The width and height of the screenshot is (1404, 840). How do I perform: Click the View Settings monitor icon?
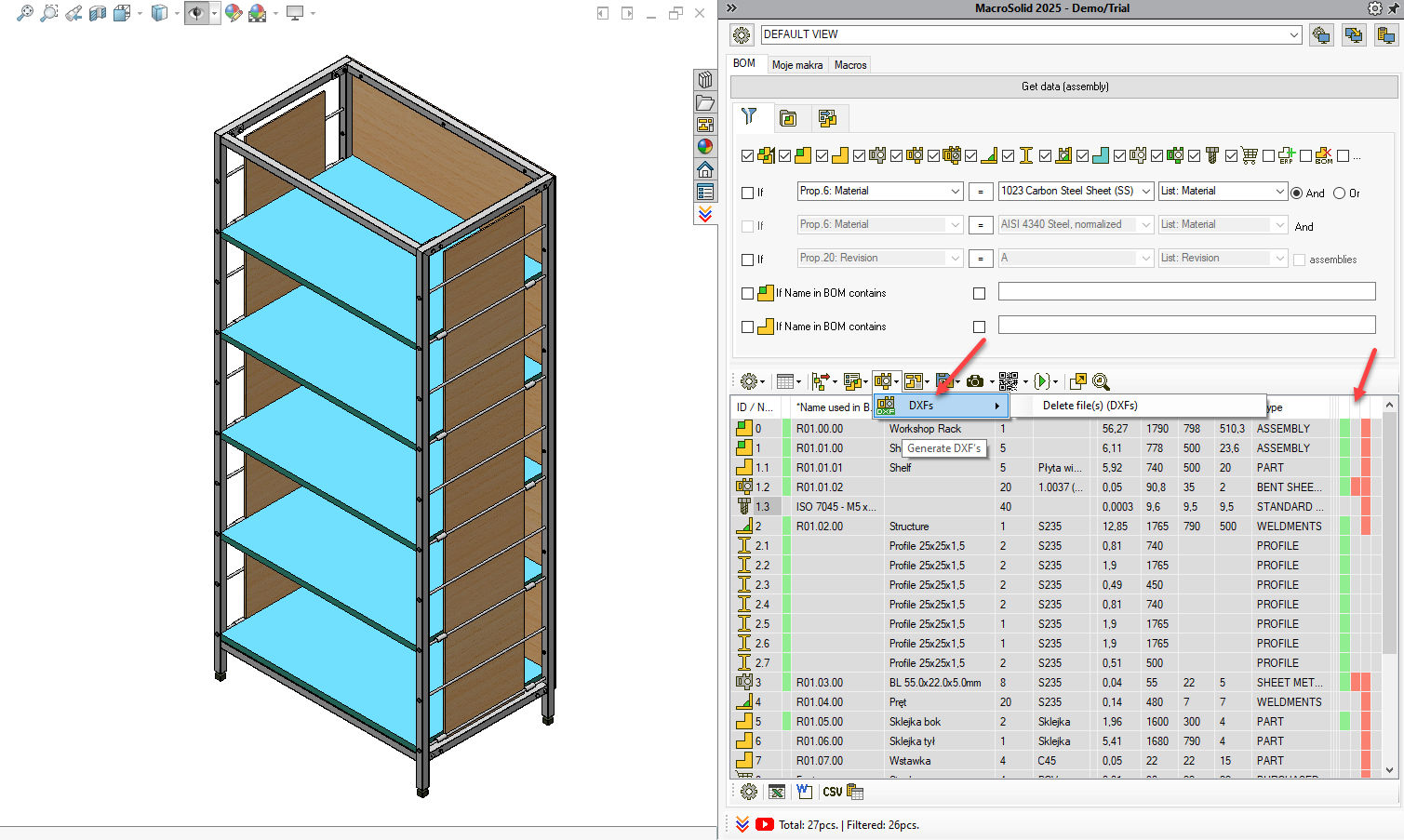tap(295, 13)
